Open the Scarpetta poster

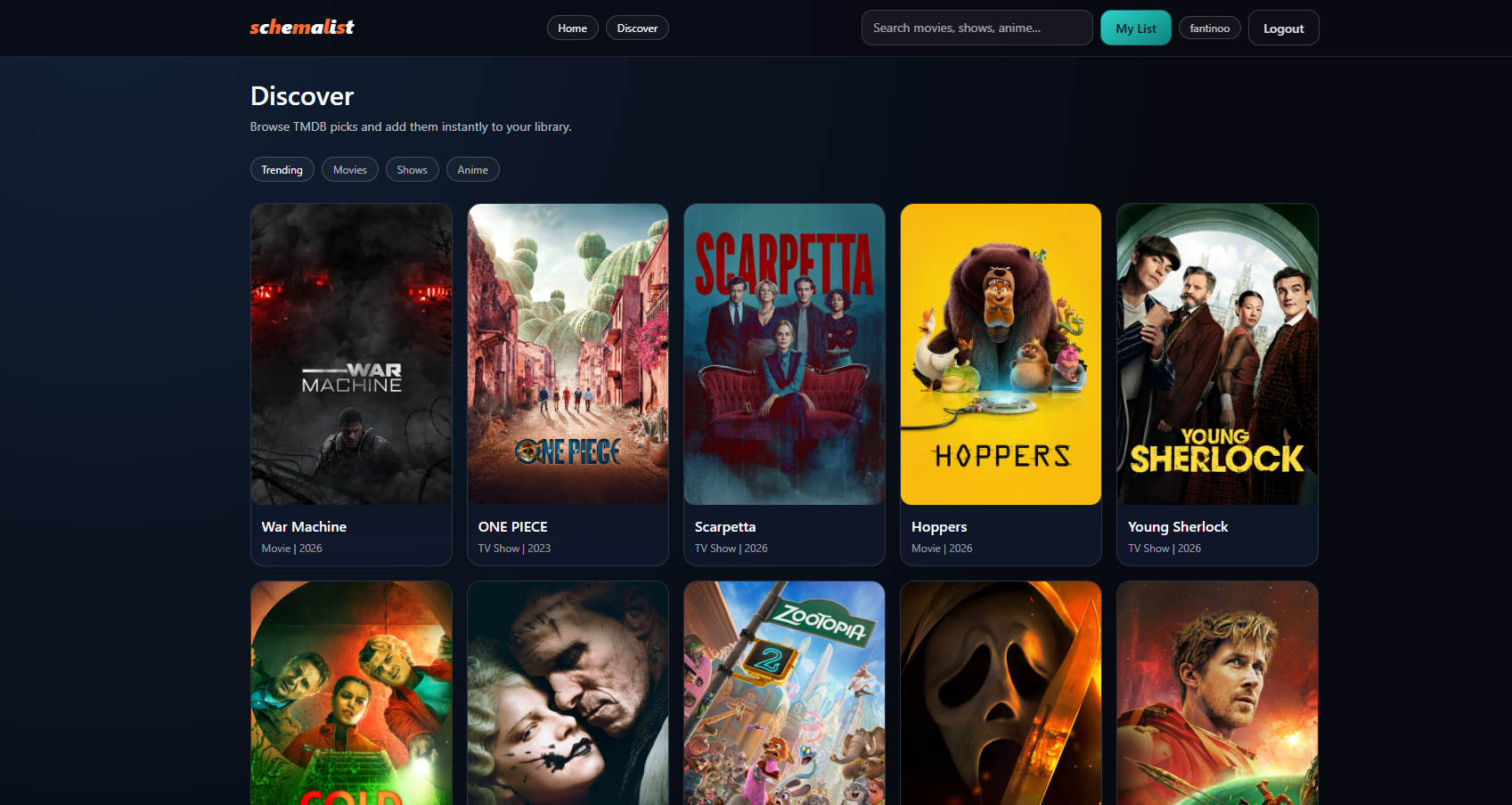point(784,354)
